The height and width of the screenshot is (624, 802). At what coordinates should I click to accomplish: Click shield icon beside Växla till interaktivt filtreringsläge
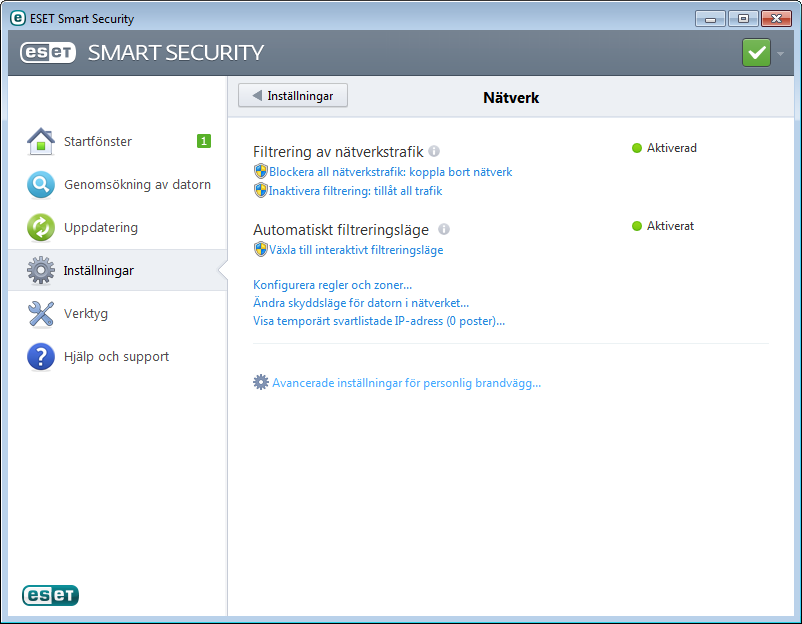tap(261, 250)
